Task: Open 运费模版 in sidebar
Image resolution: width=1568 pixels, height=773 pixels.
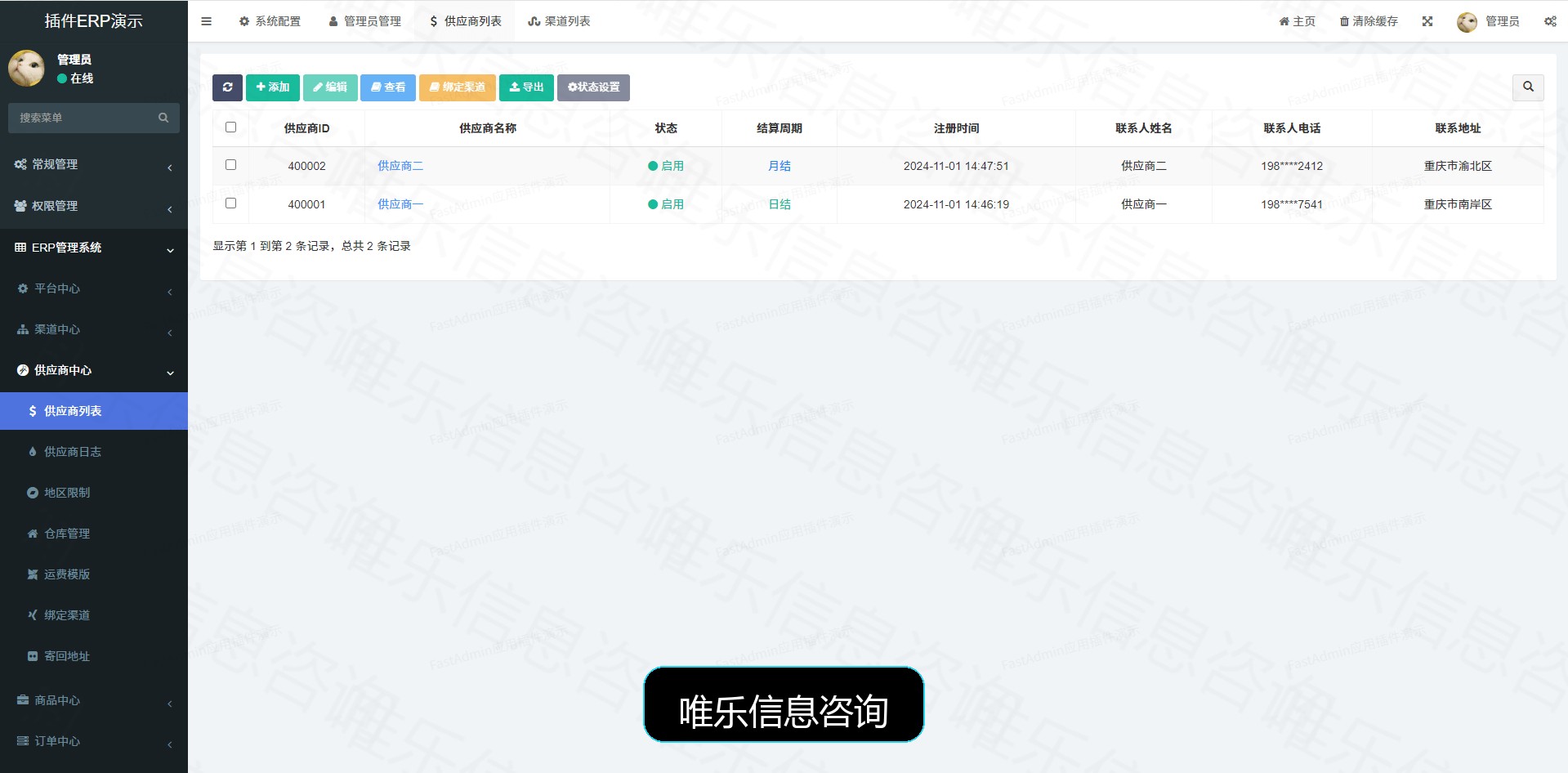Action: 94,574
